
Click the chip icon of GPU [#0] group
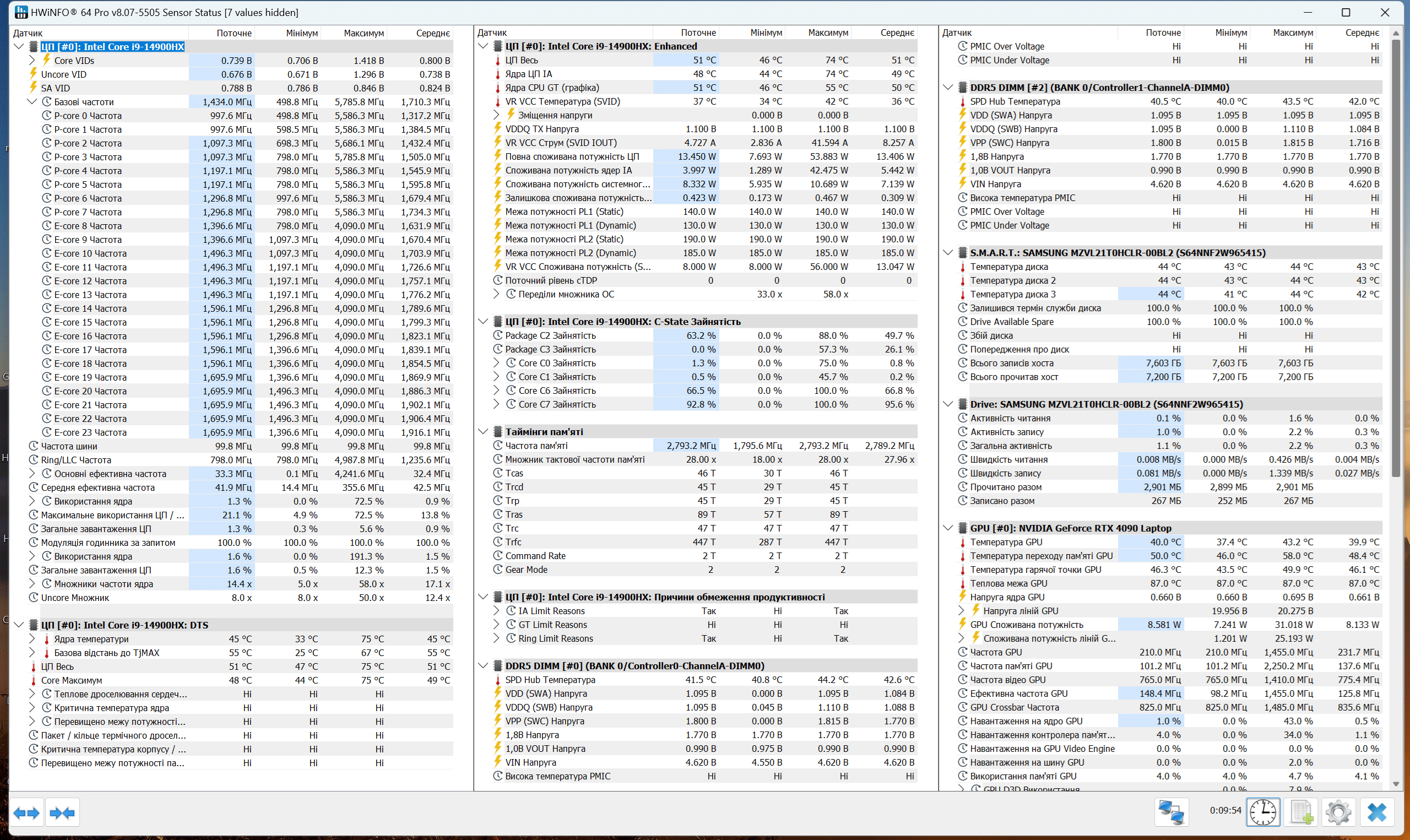click(x=962, y=528)
